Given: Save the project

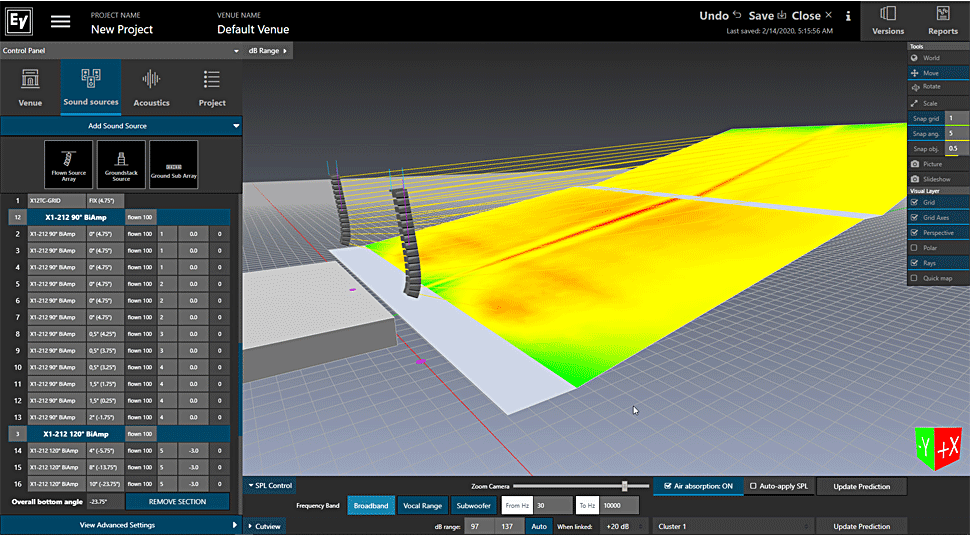Looking at the screenshot, I should tap(766, 15).
